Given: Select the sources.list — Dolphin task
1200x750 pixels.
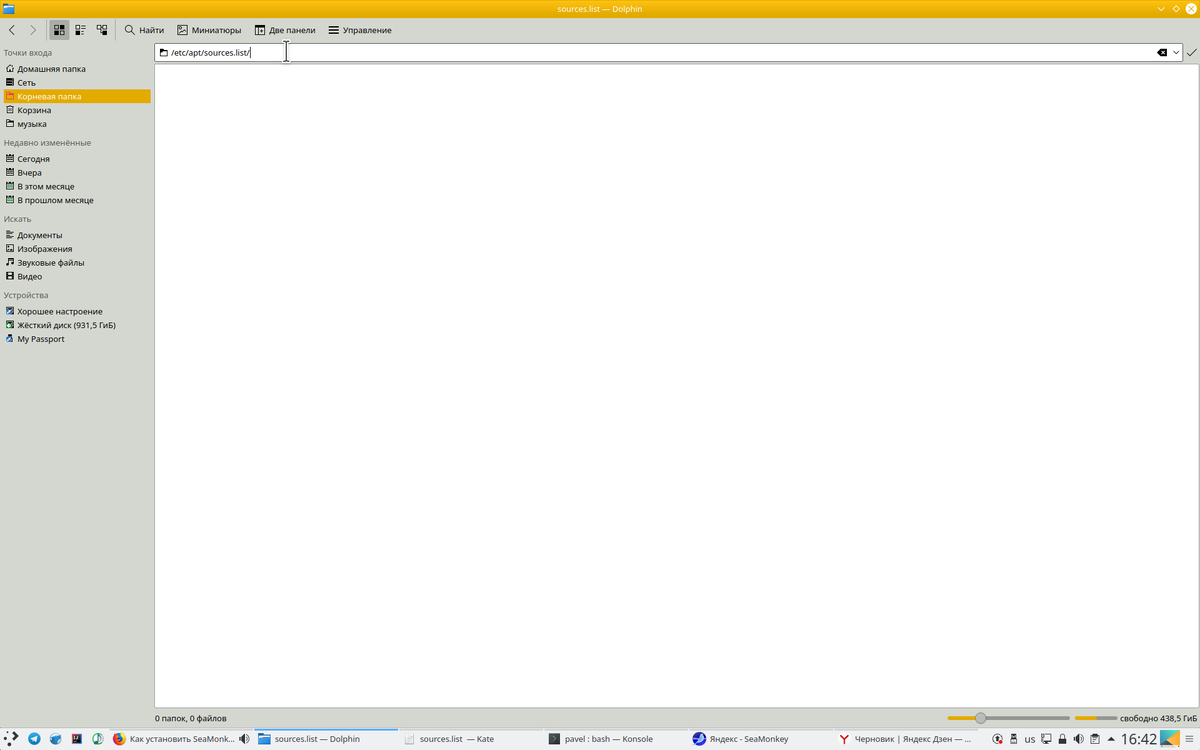Looking at the screenshot, I should (326, 739).
